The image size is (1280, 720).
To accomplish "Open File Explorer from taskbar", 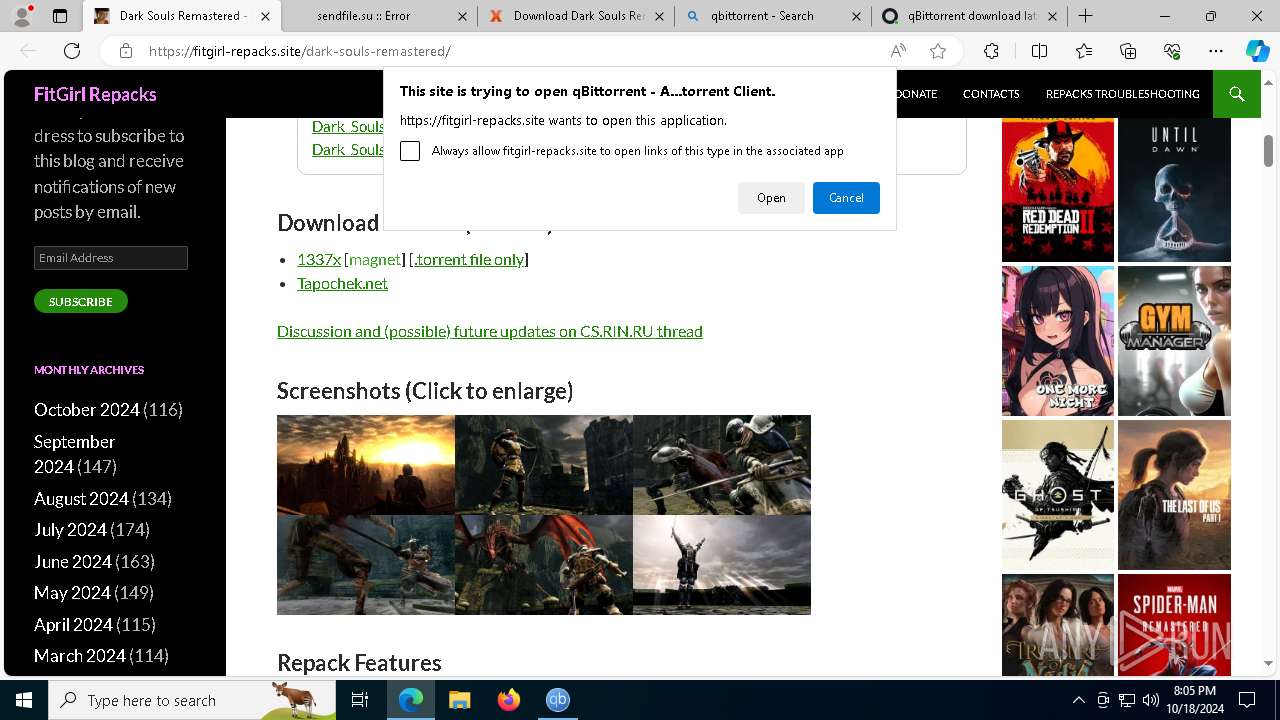I will (x=460, y=700).
